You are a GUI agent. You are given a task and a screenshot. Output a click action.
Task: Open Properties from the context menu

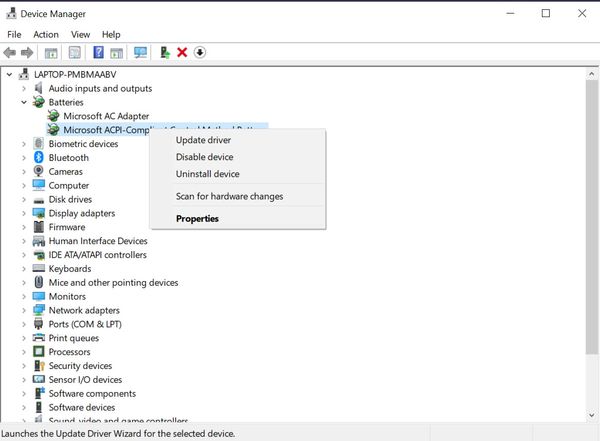pyautogui.click(x=238, y=219)
